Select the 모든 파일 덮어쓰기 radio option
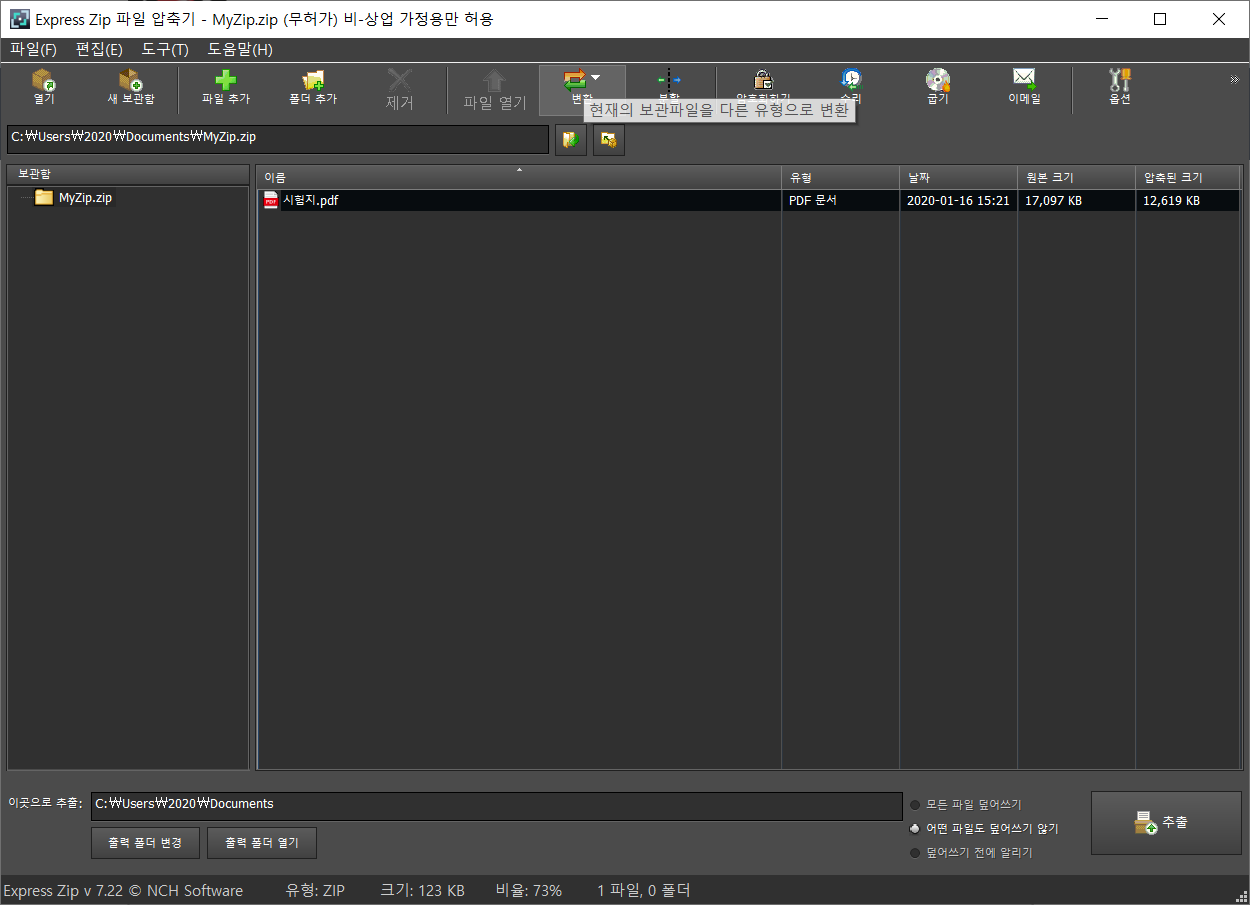The height and width of the screenshot is (905, 1250). pyautogui.click(x=915, y=805)
